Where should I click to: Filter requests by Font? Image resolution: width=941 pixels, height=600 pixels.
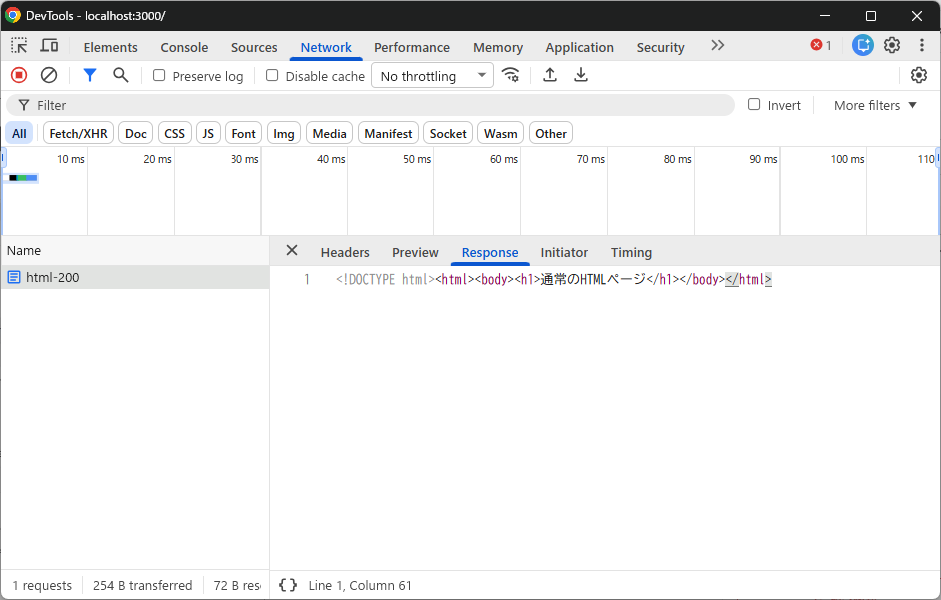(x=244, y=133)
